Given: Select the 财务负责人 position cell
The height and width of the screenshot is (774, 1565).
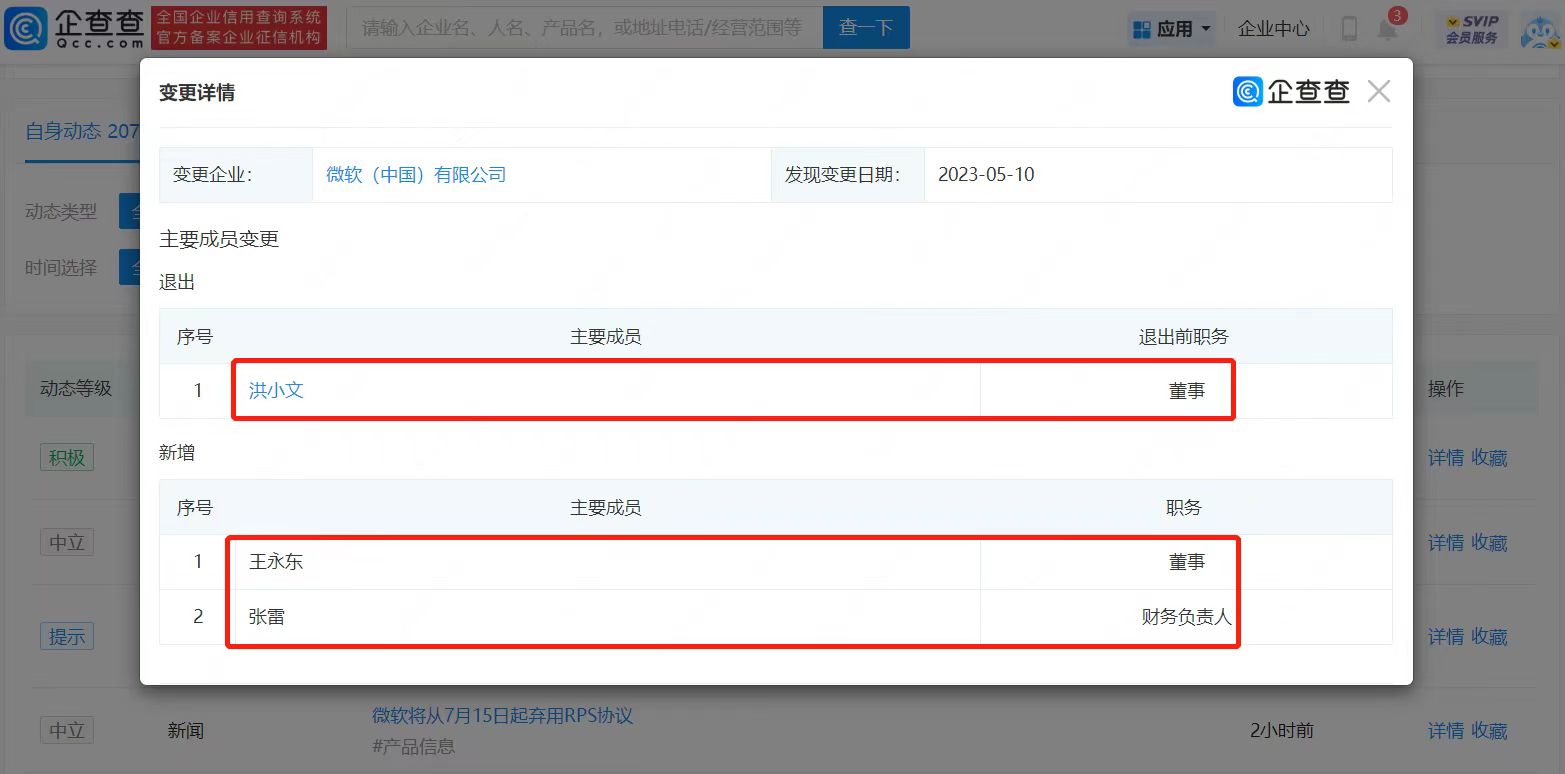Looking at the screenshot, I should pyautogui.click(x=1186, y=617).
